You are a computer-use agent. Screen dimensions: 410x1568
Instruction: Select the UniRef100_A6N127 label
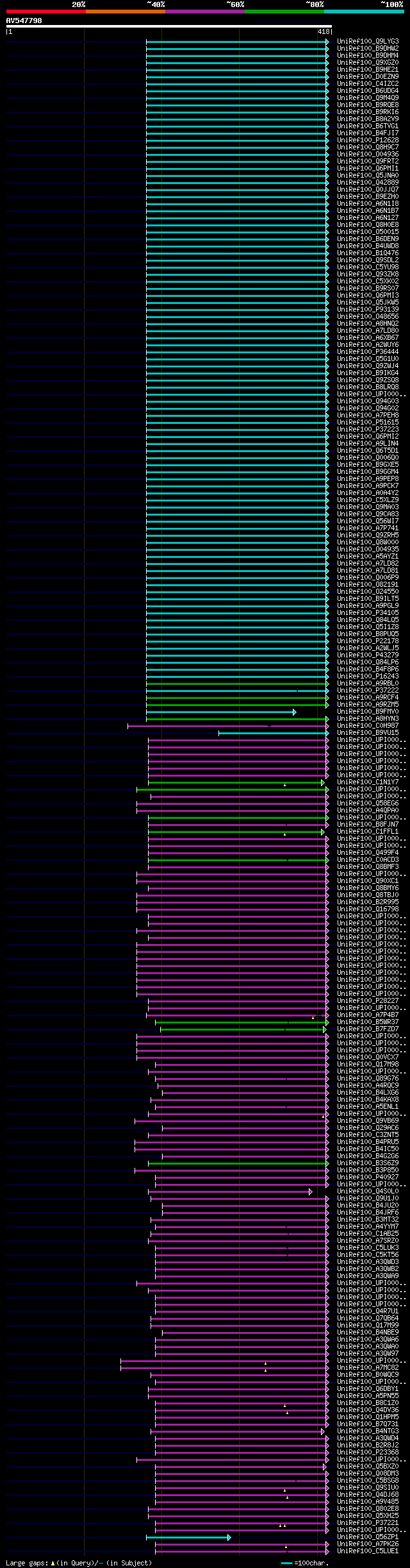pyautogui.click(x=368, y=218)
